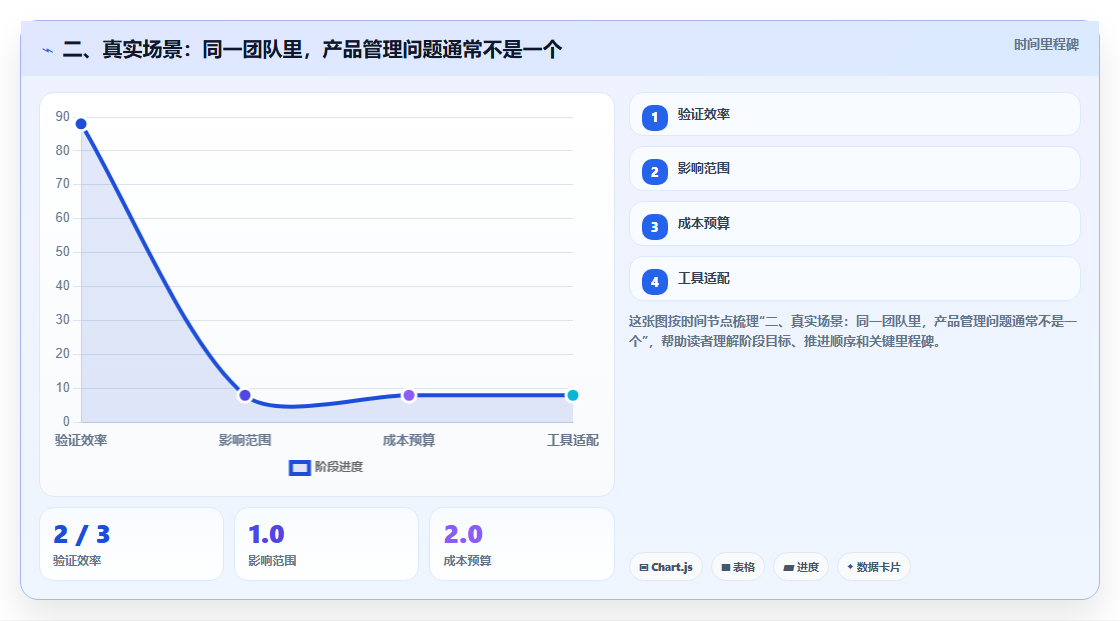Click the 50 y-axis value

63,252
